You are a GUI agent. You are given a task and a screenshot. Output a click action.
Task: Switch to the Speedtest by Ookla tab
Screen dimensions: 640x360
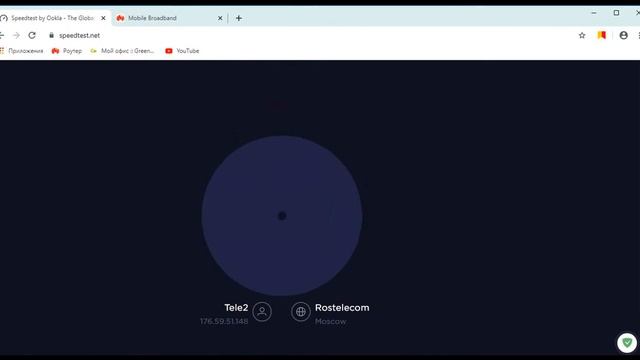(53, 18)
